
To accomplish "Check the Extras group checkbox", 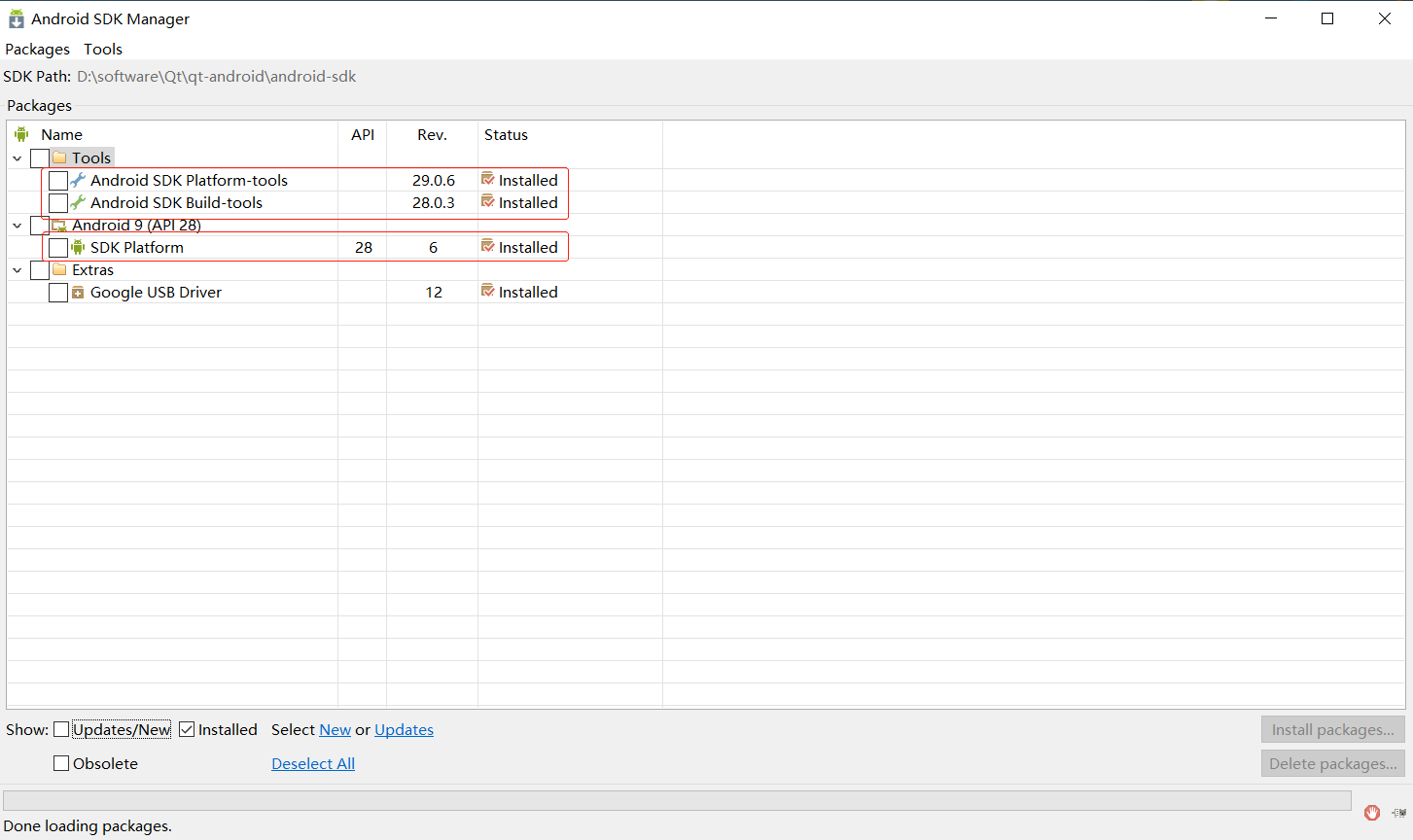I will [40, 269].
